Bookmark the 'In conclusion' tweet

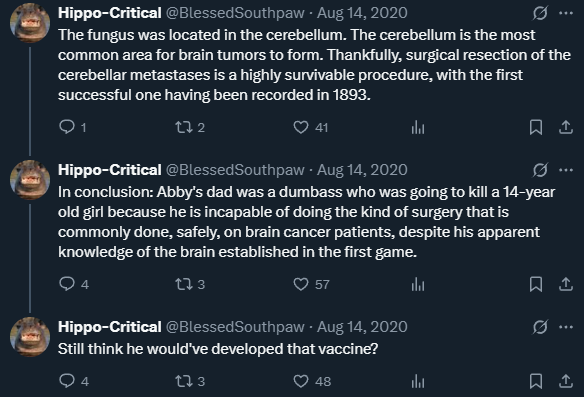(536, 284)
